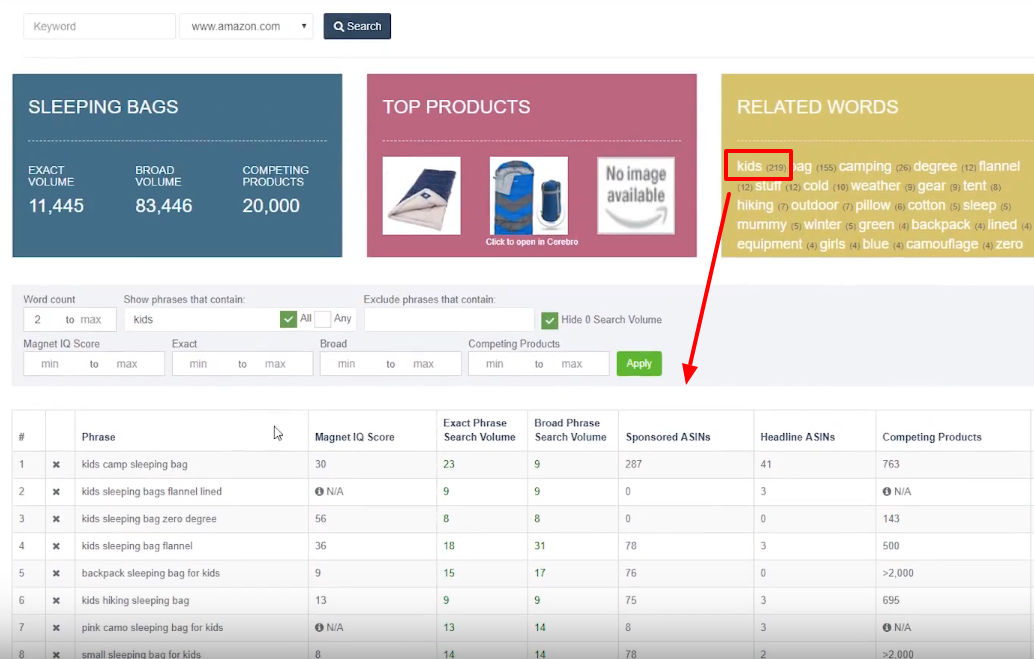Click phrase 'kids camp sleeping bag'
Screen dimensions: 1034x659
[135, 464]
